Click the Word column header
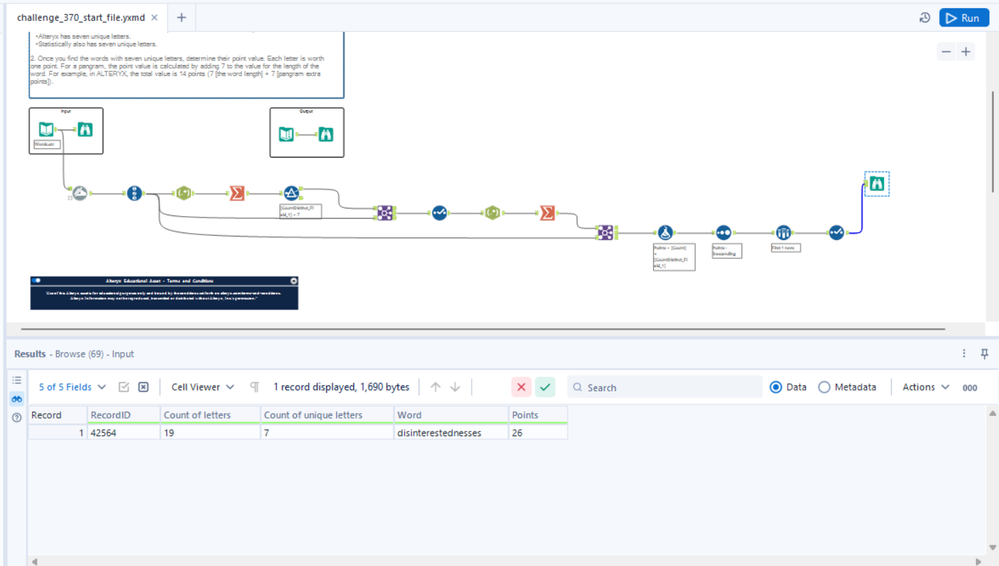The image size is (999, 566). pos(451,415)
